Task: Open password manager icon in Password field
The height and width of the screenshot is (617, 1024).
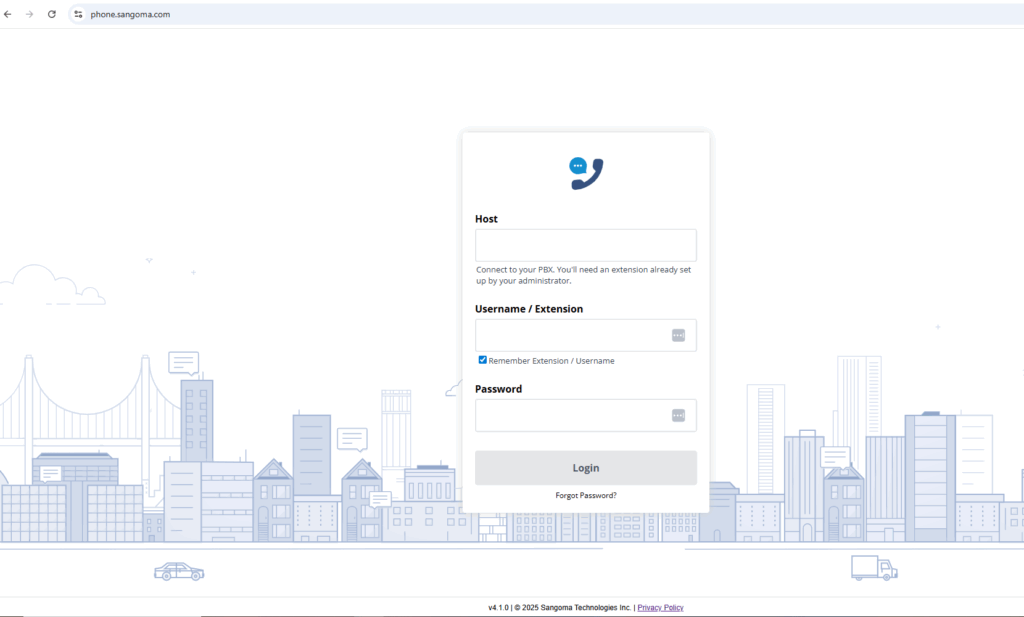Action: 679,415
